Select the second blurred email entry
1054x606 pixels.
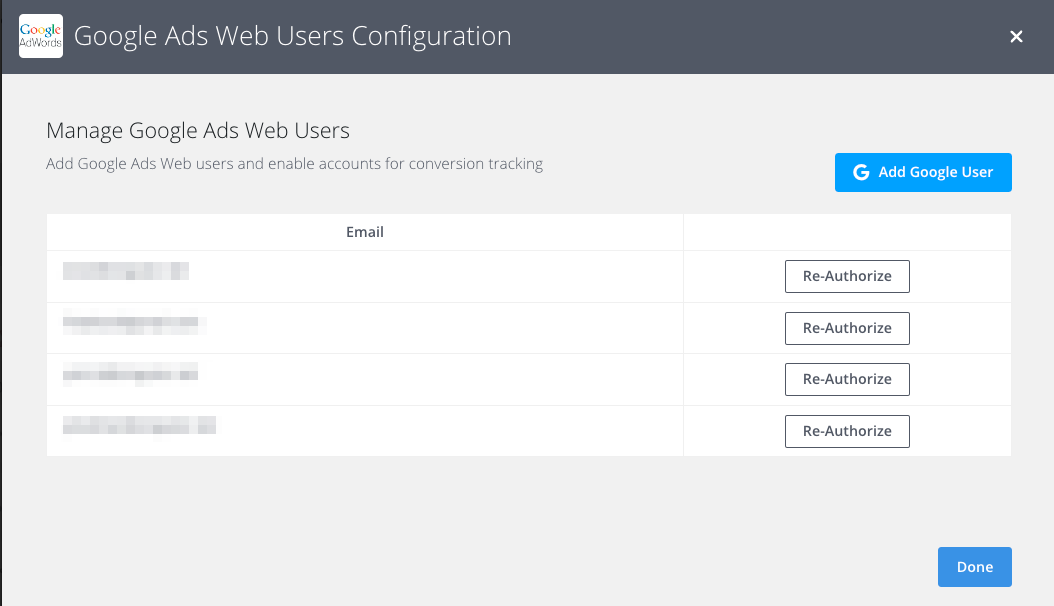(x=134, y=324)
